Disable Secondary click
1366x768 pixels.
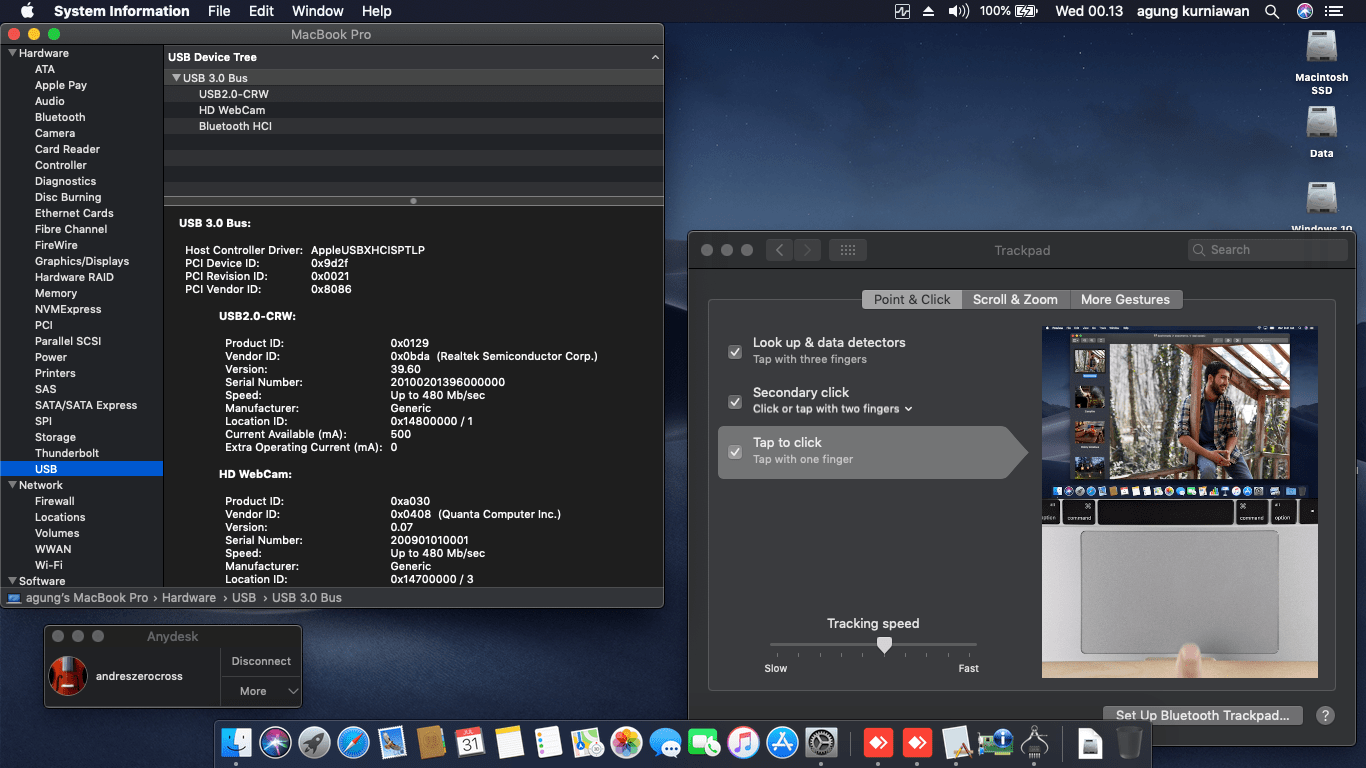734,402
